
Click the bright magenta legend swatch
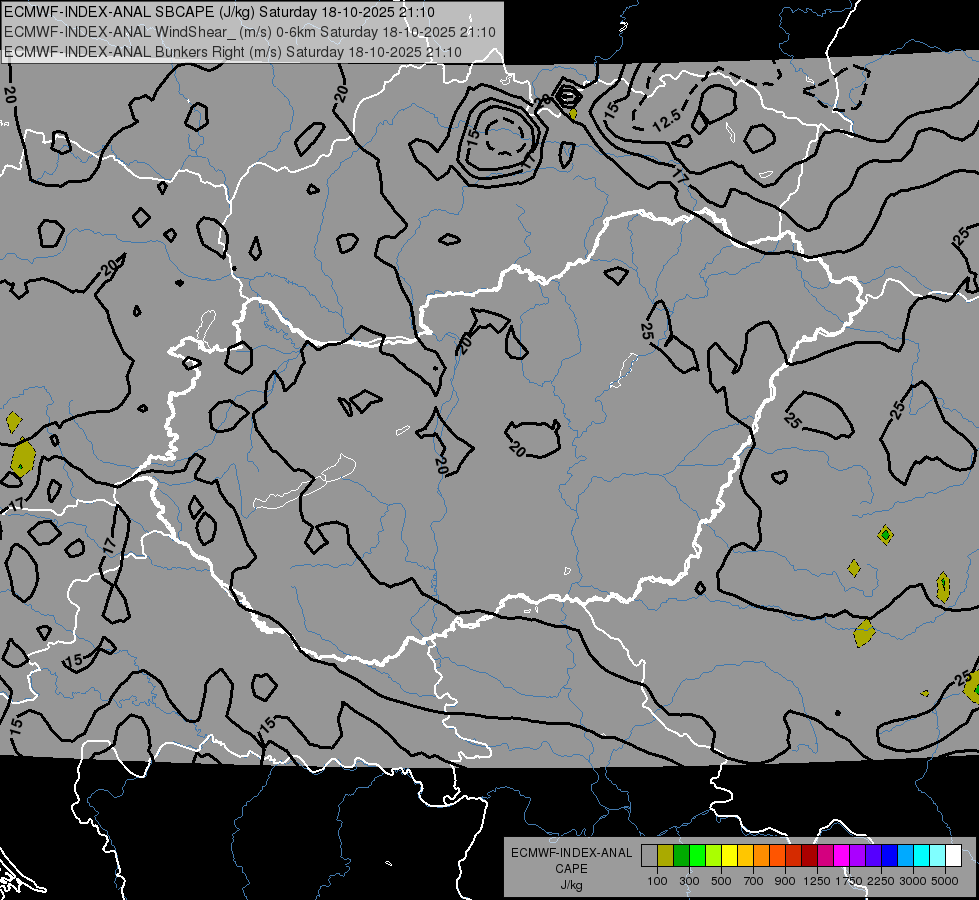[842, 856]
